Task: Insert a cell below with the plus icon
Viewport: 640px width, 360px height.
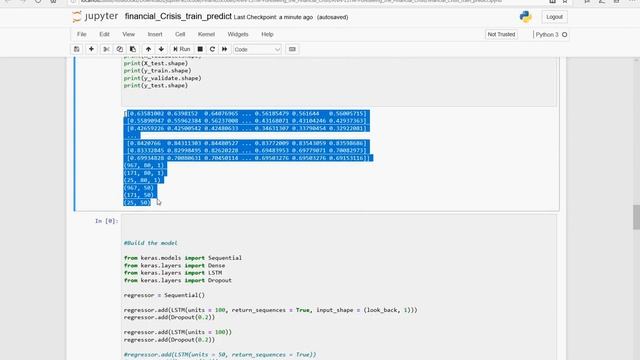Action: 91,49
